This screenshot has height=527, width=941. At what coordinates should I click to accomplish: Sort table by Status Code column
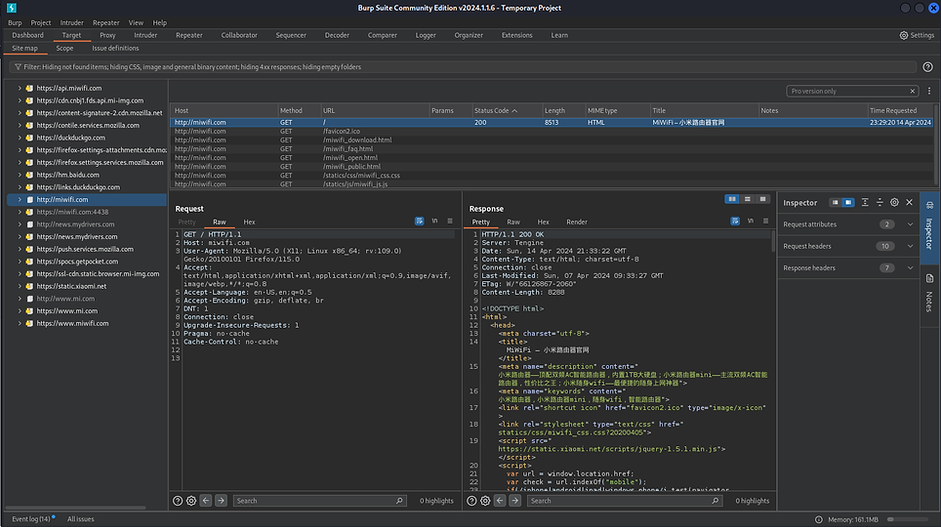click(505, 110)
